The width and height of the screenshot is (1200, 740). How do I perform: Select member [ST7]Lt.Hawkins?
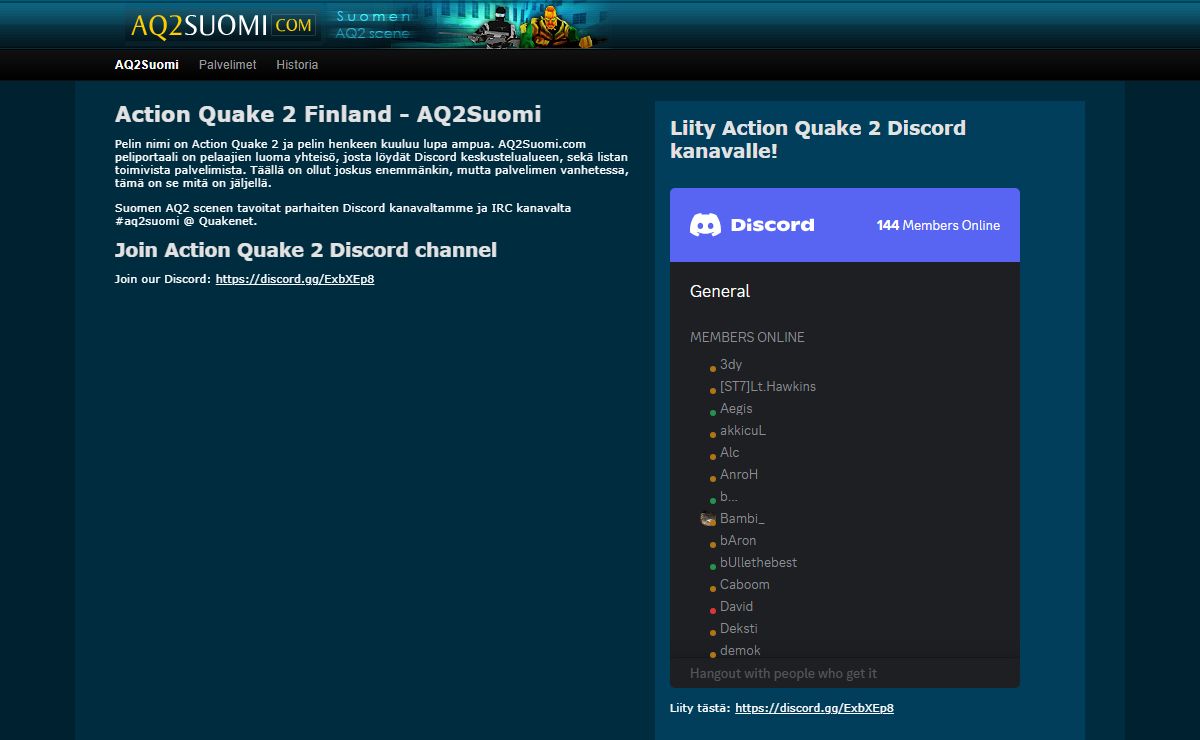(x=768, y=387)
